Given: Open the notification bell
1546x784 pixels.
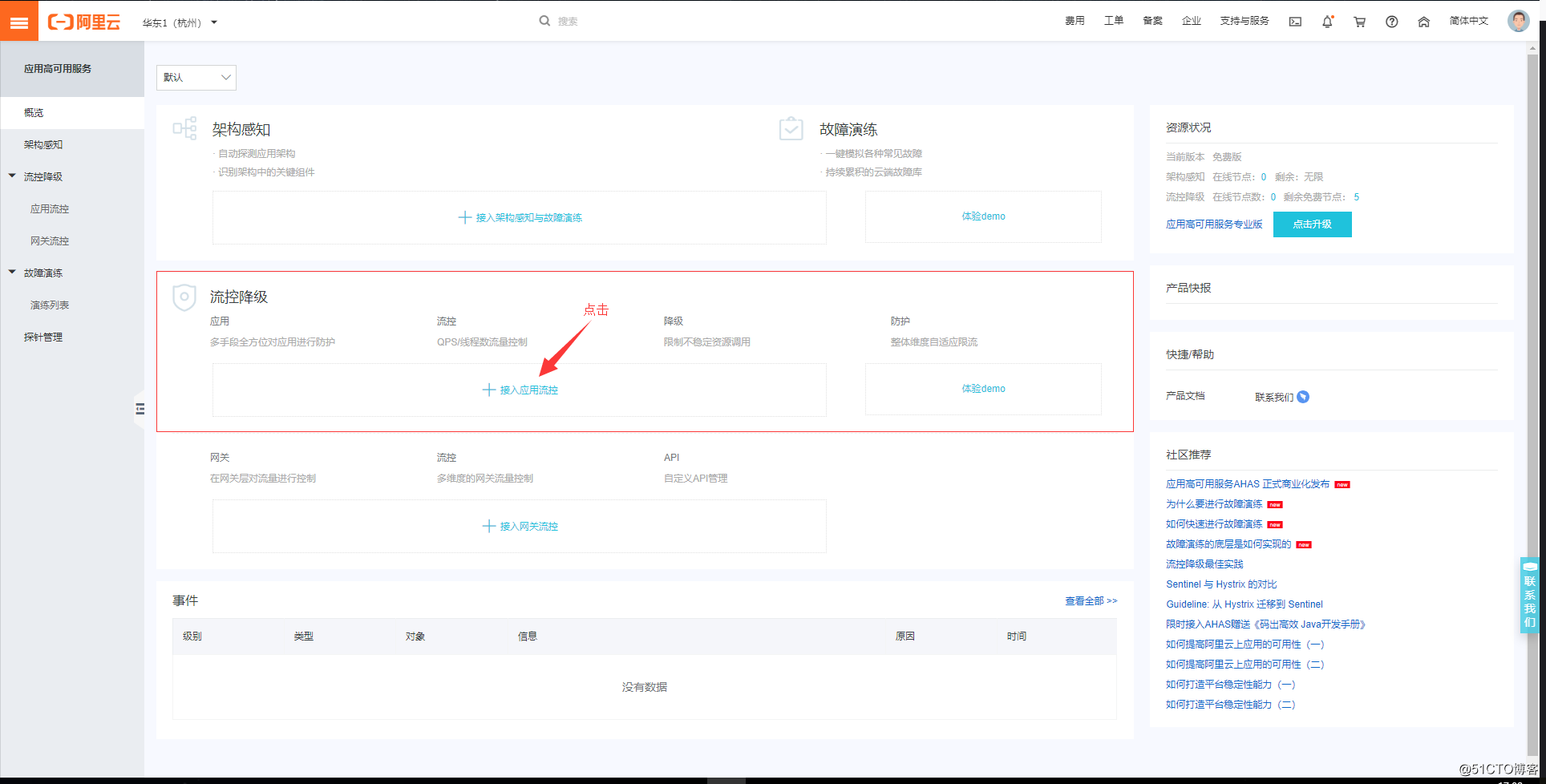Looking at the screenshot, I should 1327,22.
